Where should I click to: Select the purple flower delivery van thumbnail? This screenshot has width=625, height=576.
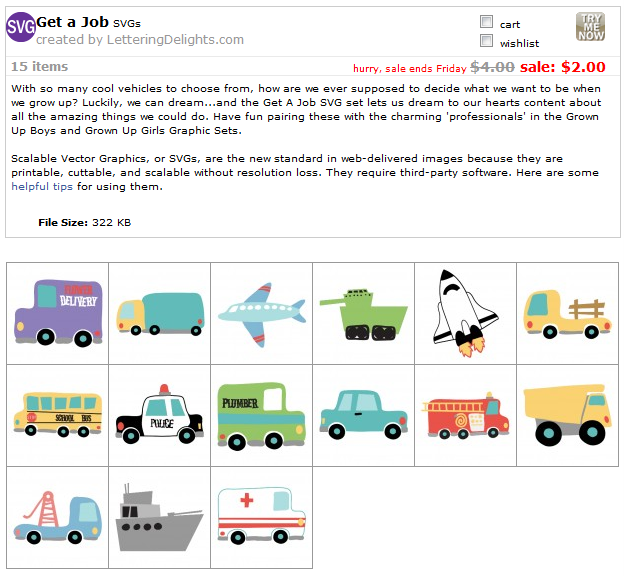click(x=58, y=313)
